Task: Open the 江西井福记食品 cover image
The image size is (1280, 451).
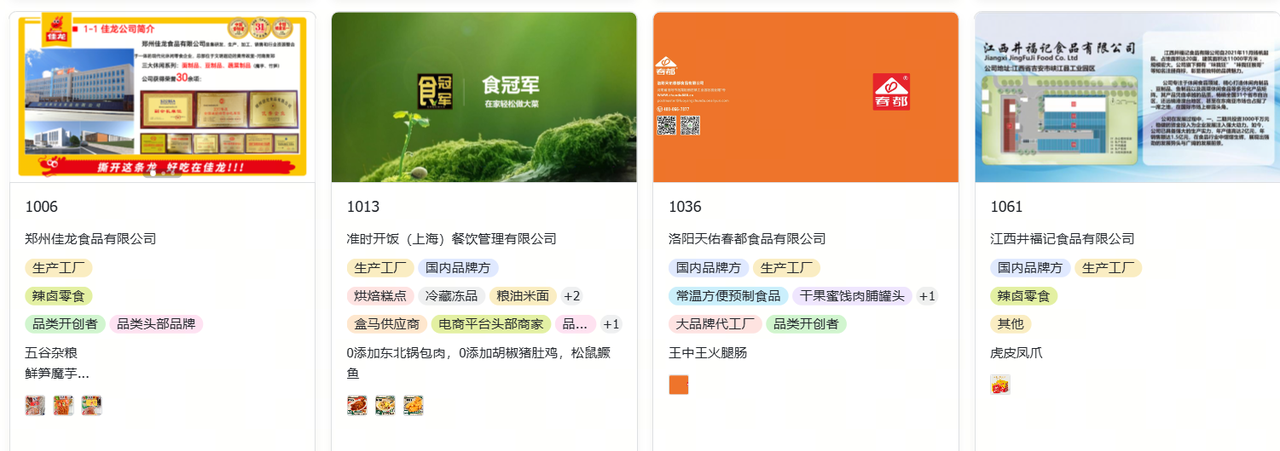Action: pyautogui.click(x=1128, y=97)
